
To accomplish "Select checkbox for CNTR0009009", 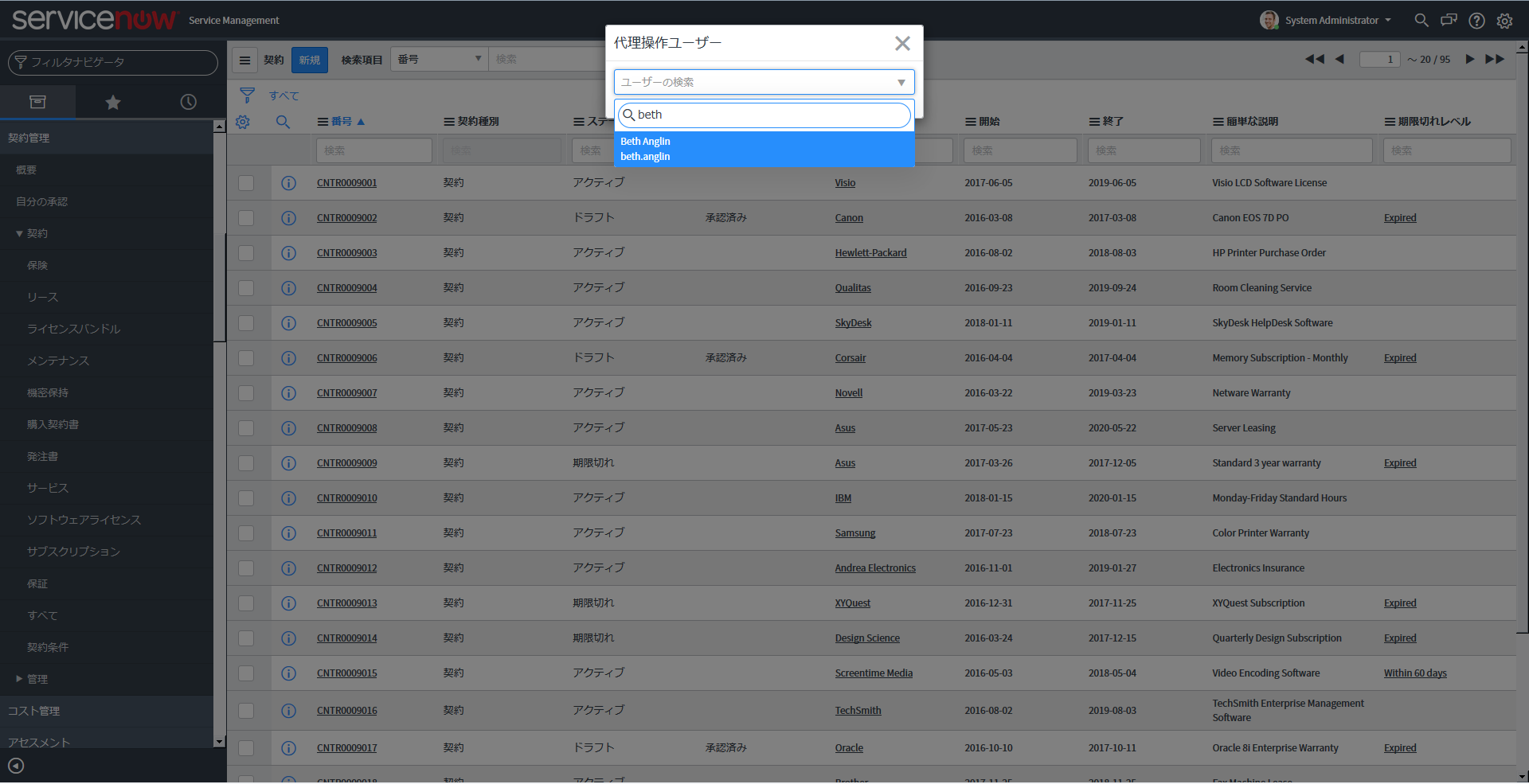I will point(246,463).
